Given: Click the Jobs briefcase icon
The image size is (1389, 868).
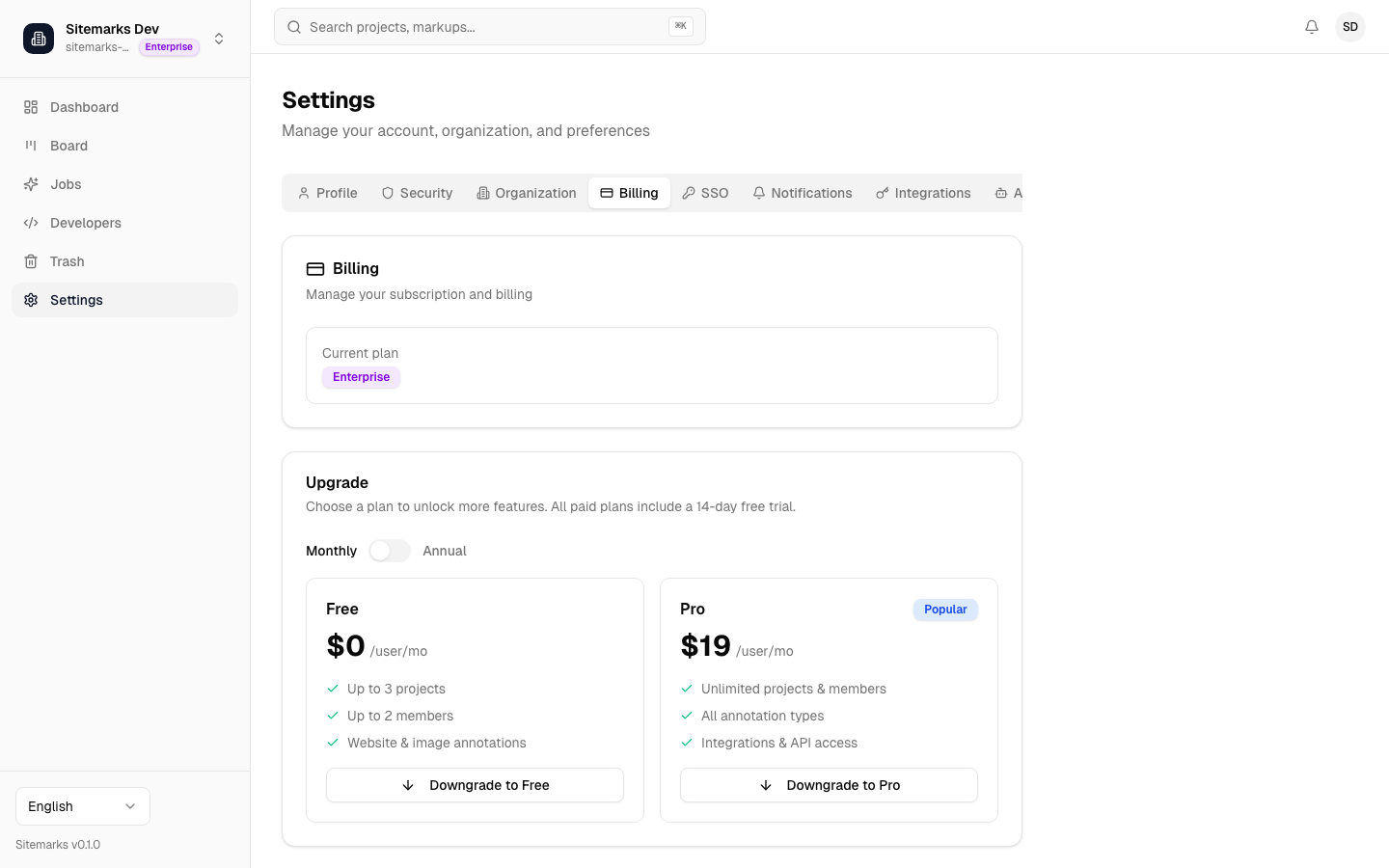Looking at the screenshot, I should tap(31, 184).
